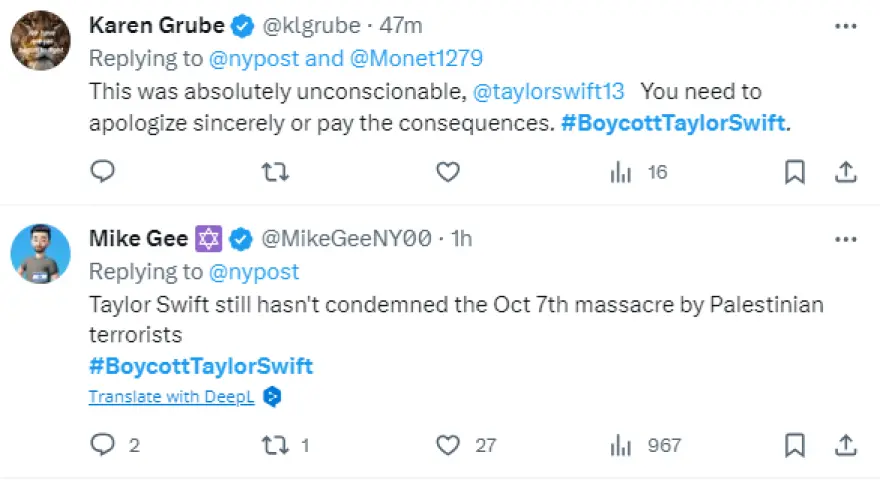Bookmark Mike Gee's tweet

795,445
